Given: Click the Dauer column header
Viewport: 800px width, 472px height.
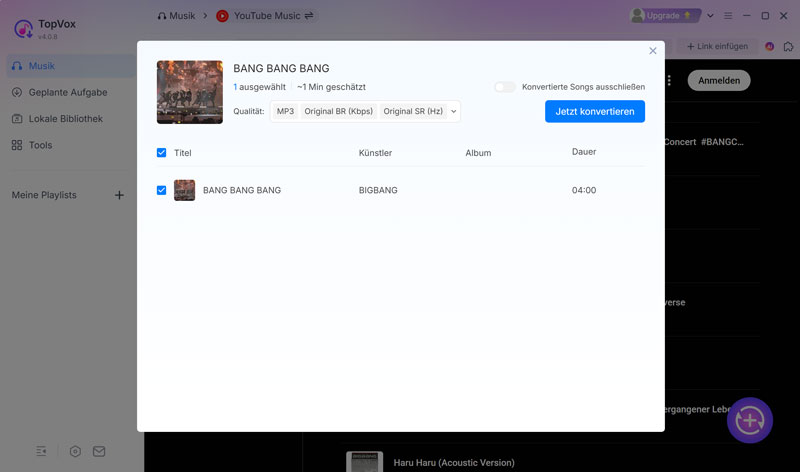Looking at the screenshot, I should pos(584,152).
